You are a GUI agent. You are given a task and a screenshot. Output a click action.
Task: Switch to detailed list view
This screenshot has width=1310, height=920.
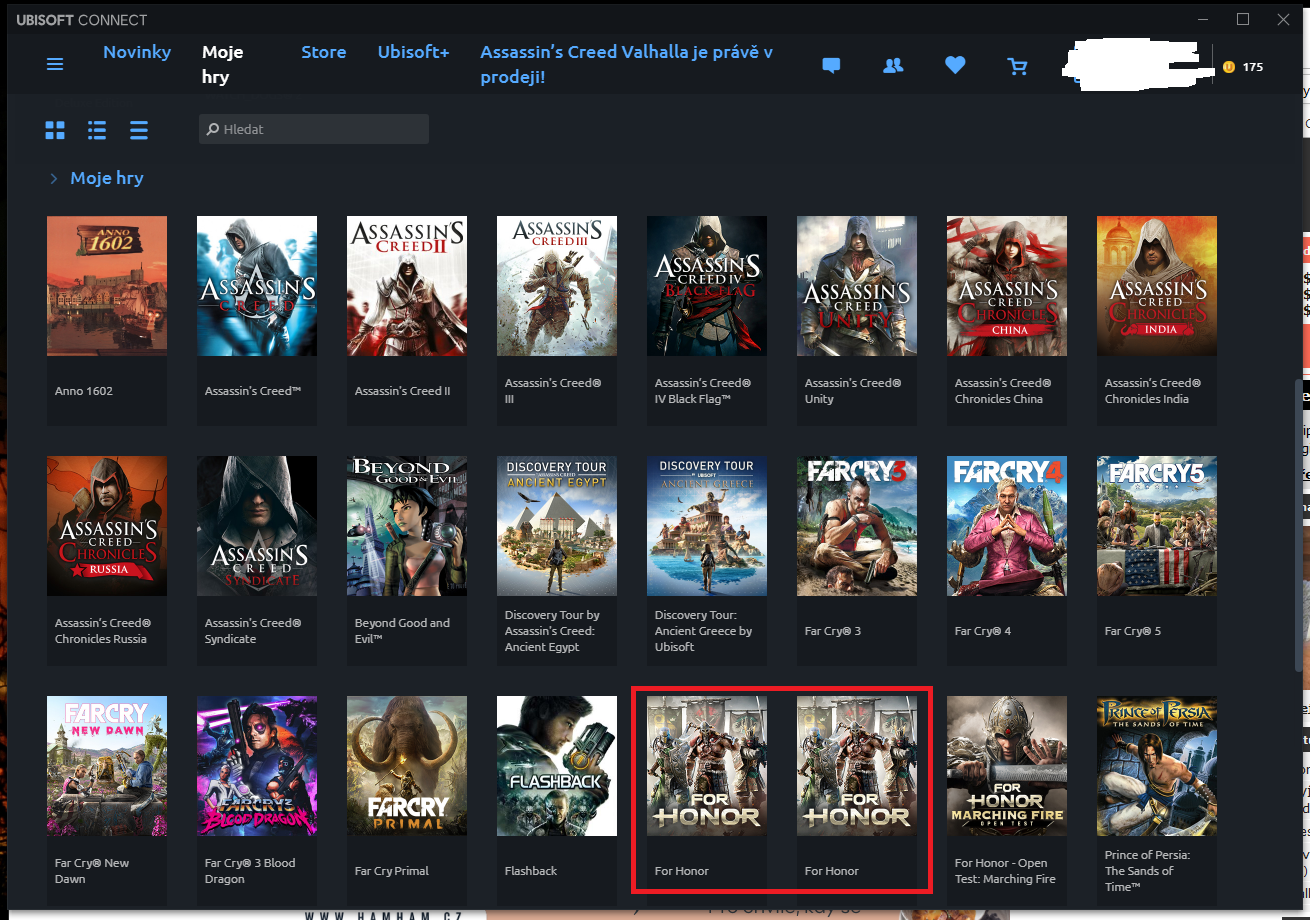(x=97, y=130)
